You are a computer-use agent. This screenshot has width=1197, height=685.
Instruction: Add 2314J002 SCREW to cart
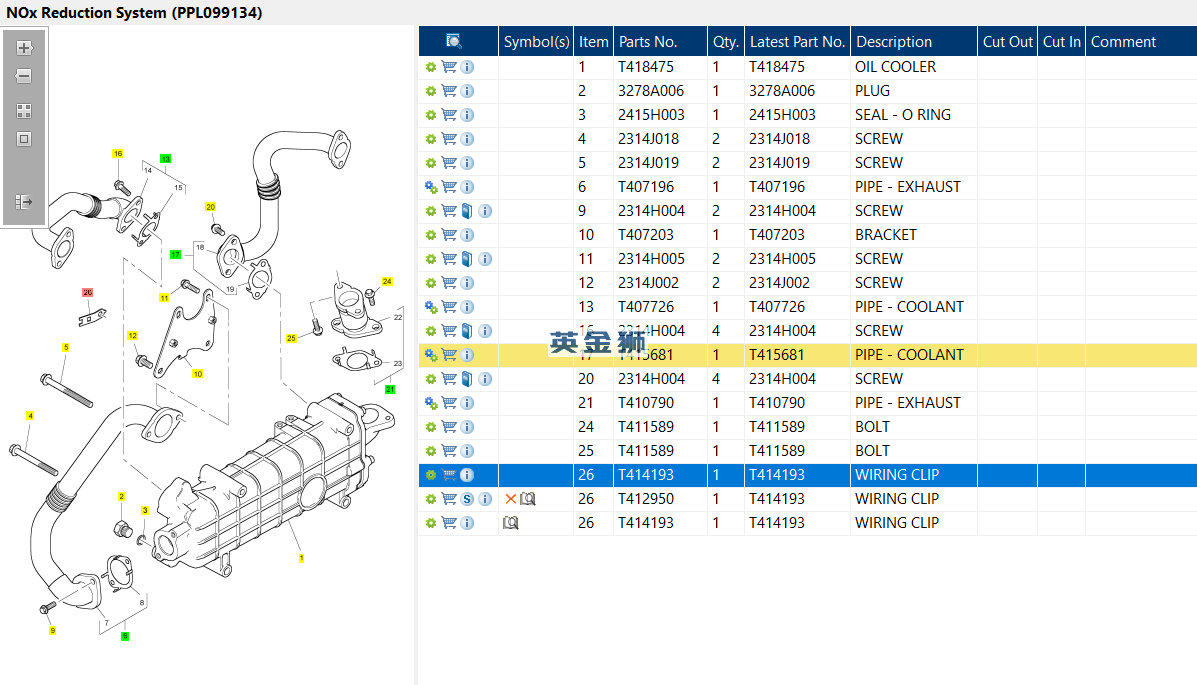[449, 283]
